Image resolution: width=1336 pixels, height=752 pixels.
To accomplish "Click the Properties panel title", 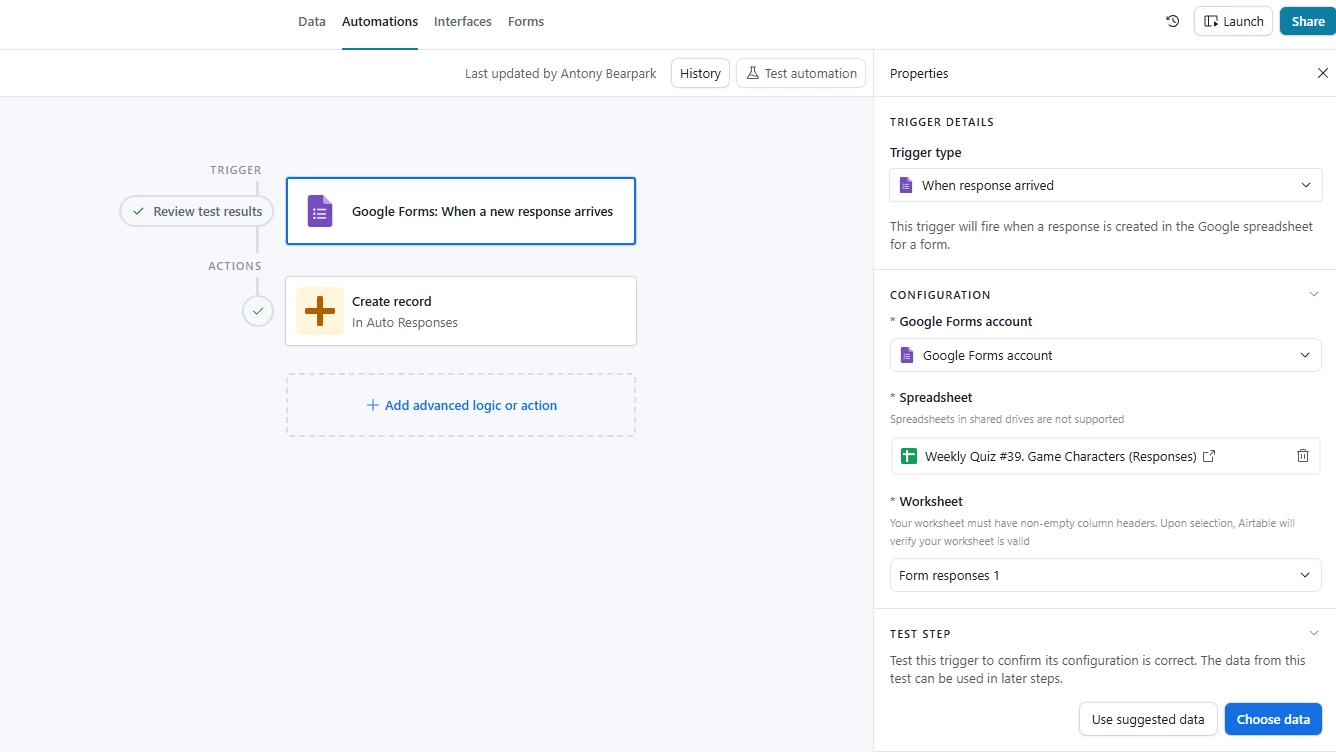I will (919, 73).
